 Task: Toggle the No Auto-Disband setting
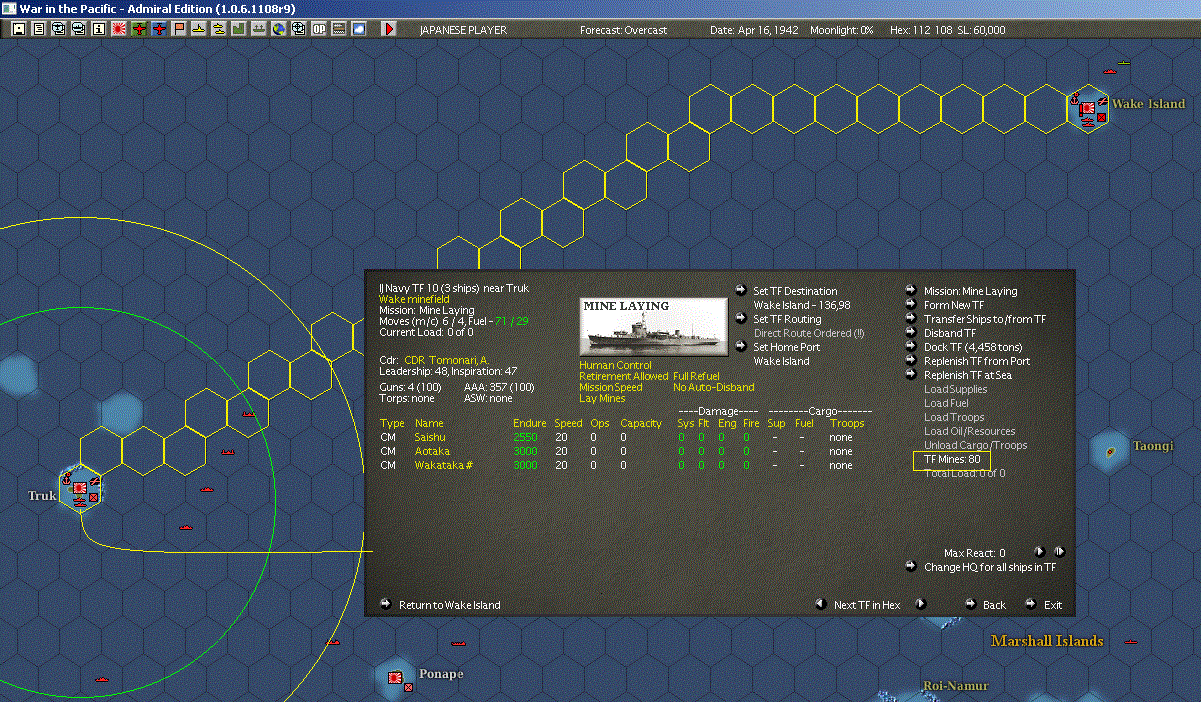point(714,388)
